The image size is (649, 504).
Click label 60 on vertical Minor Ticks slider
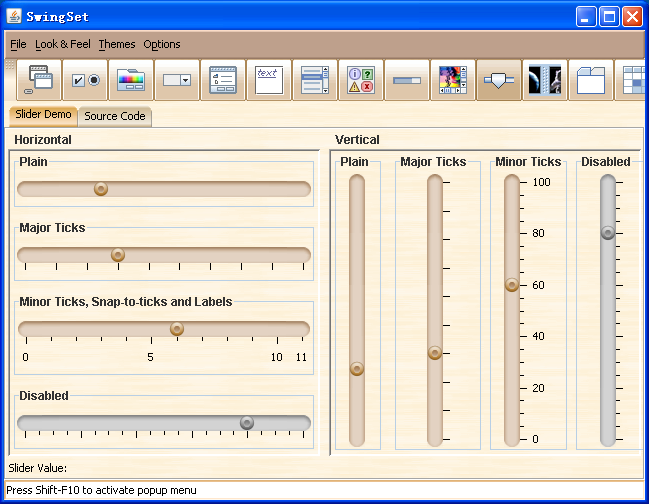[538, 285]
